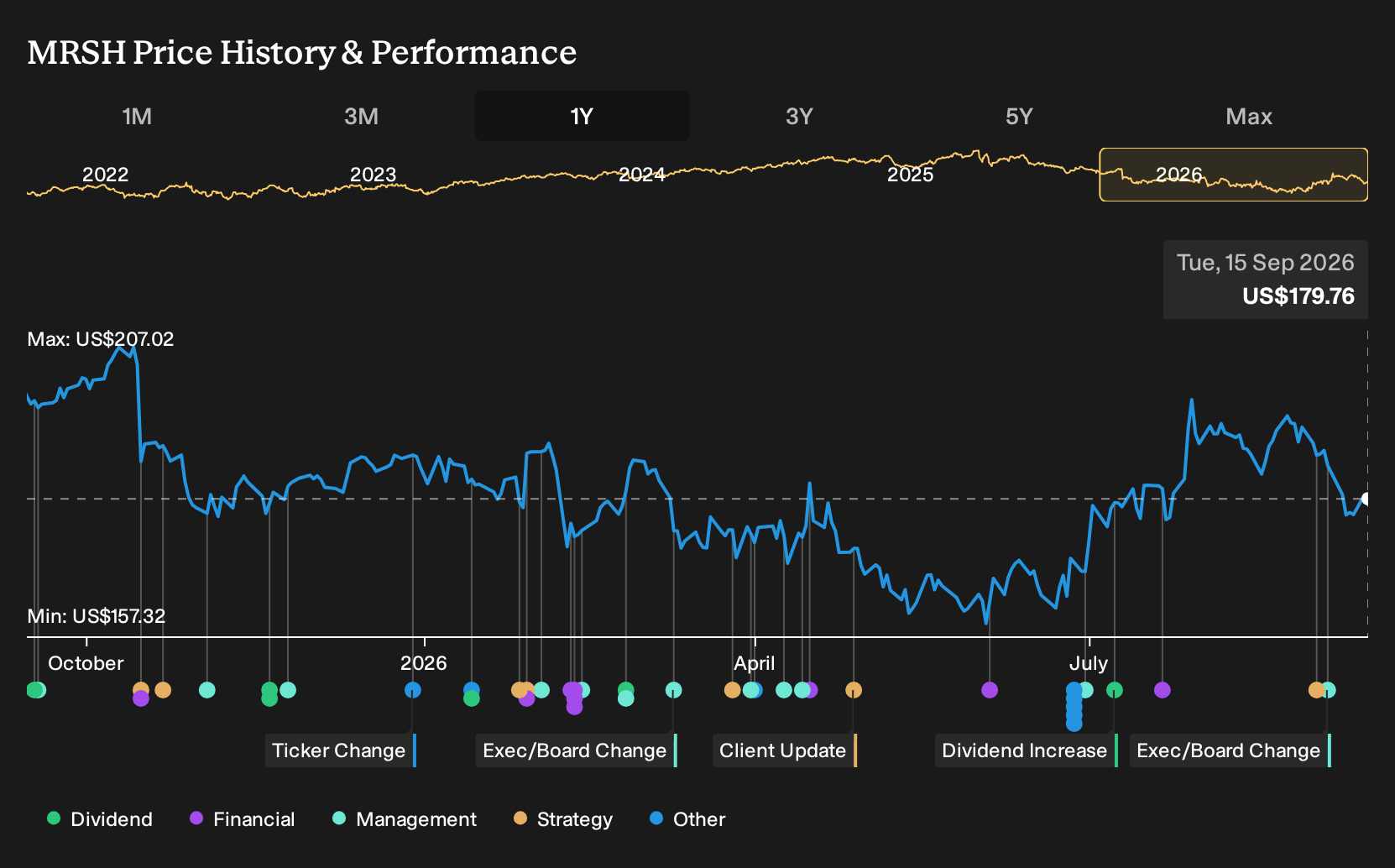This screenshot has width=1395, height=868.
Task: Open the rightmost Exec/Board Change label
Action: click(1230, 750)
